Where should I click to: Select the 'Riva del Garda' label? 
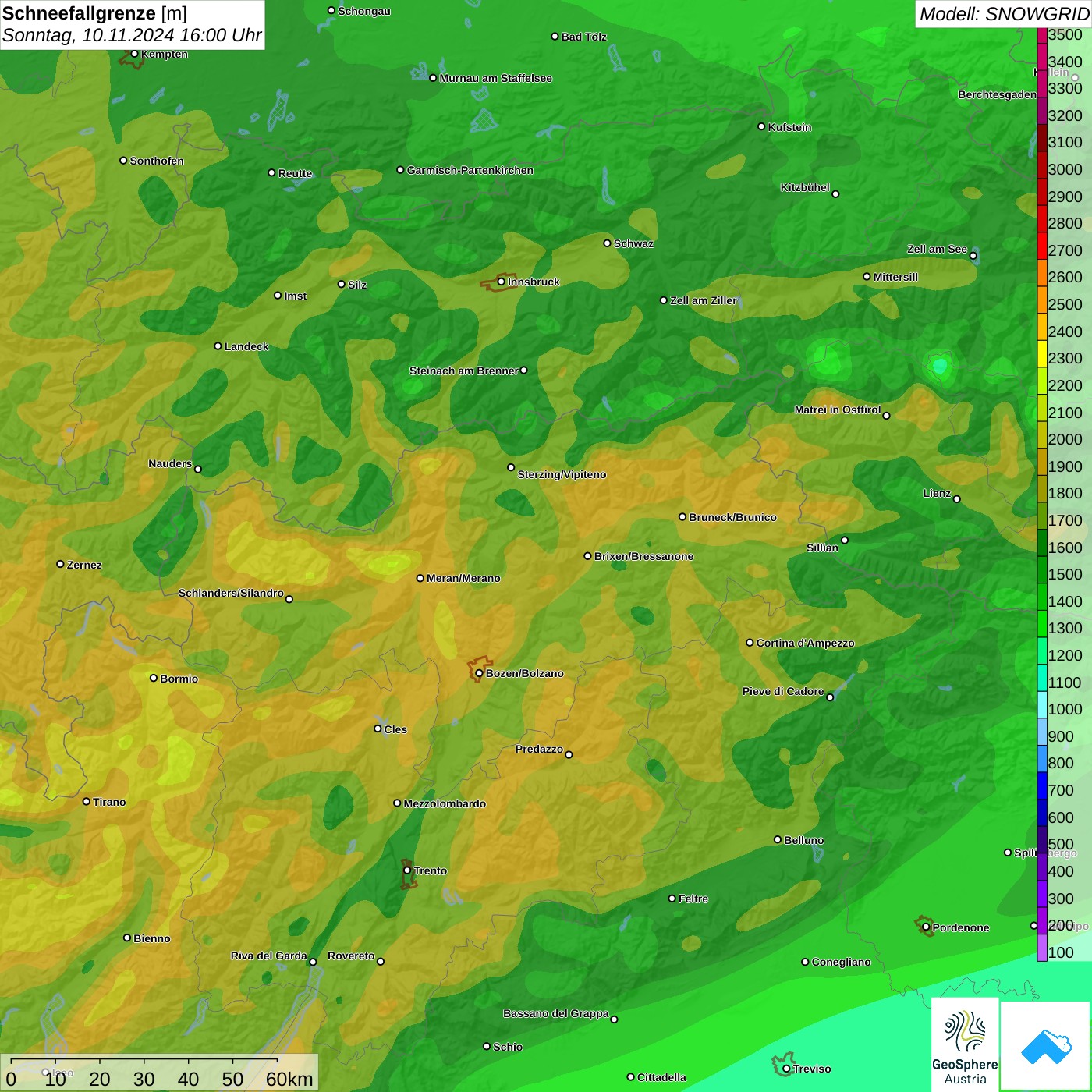269,955
